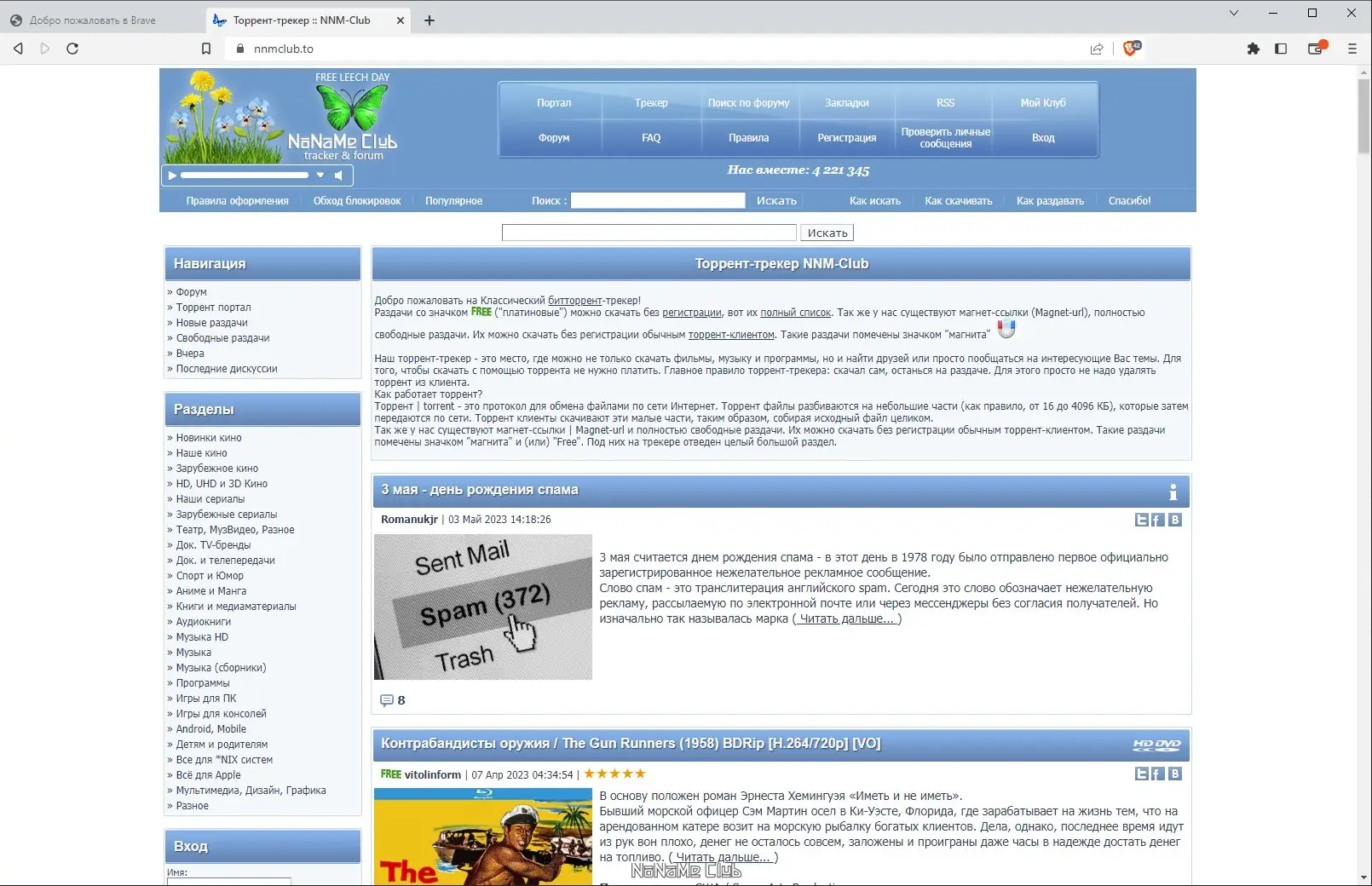Share the spam birthday post on Facebook

click(x=1158, y=520)
